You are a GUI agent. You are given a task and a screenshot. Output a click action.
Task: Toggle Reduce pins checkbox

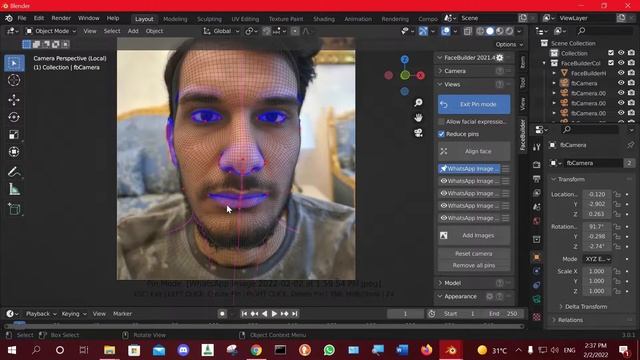(441, 134)
